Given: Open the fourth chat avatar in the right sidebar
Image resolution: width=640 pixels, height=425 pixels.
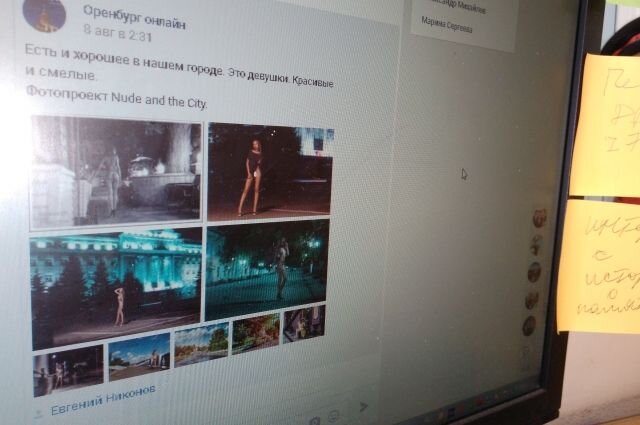Looking at the screenshot, I should click(531, 300).
